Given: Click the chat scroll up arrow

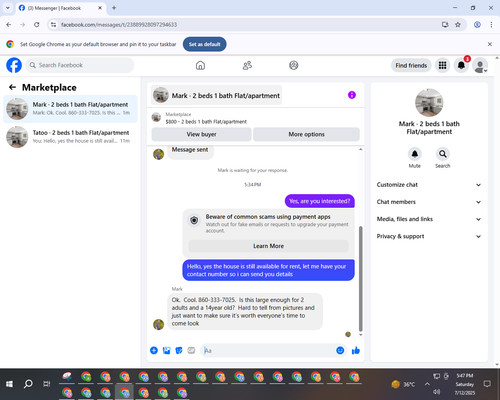Looking at the screenshot, I should click(360, 149).
